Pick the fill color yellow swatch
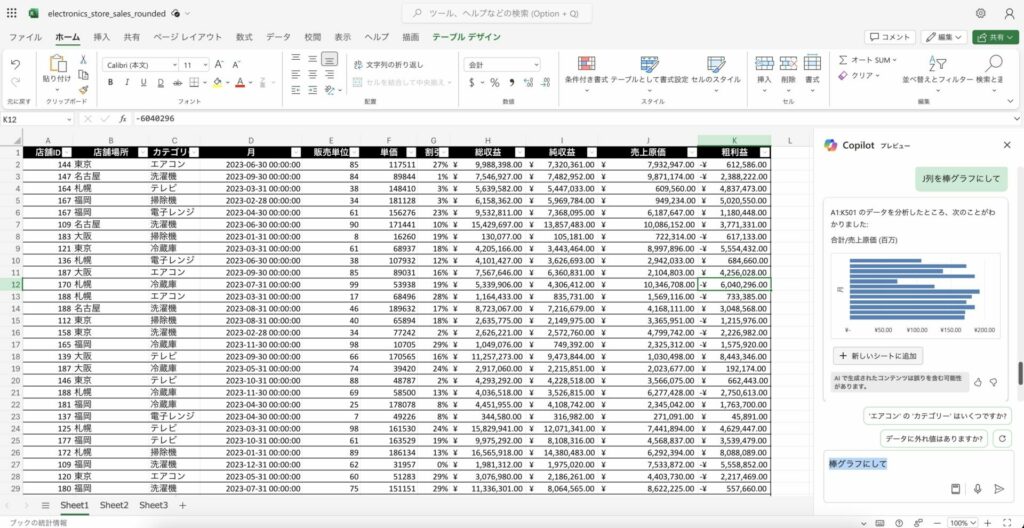The width and height of the screenshot is (1024, 528). pos(217,82)
